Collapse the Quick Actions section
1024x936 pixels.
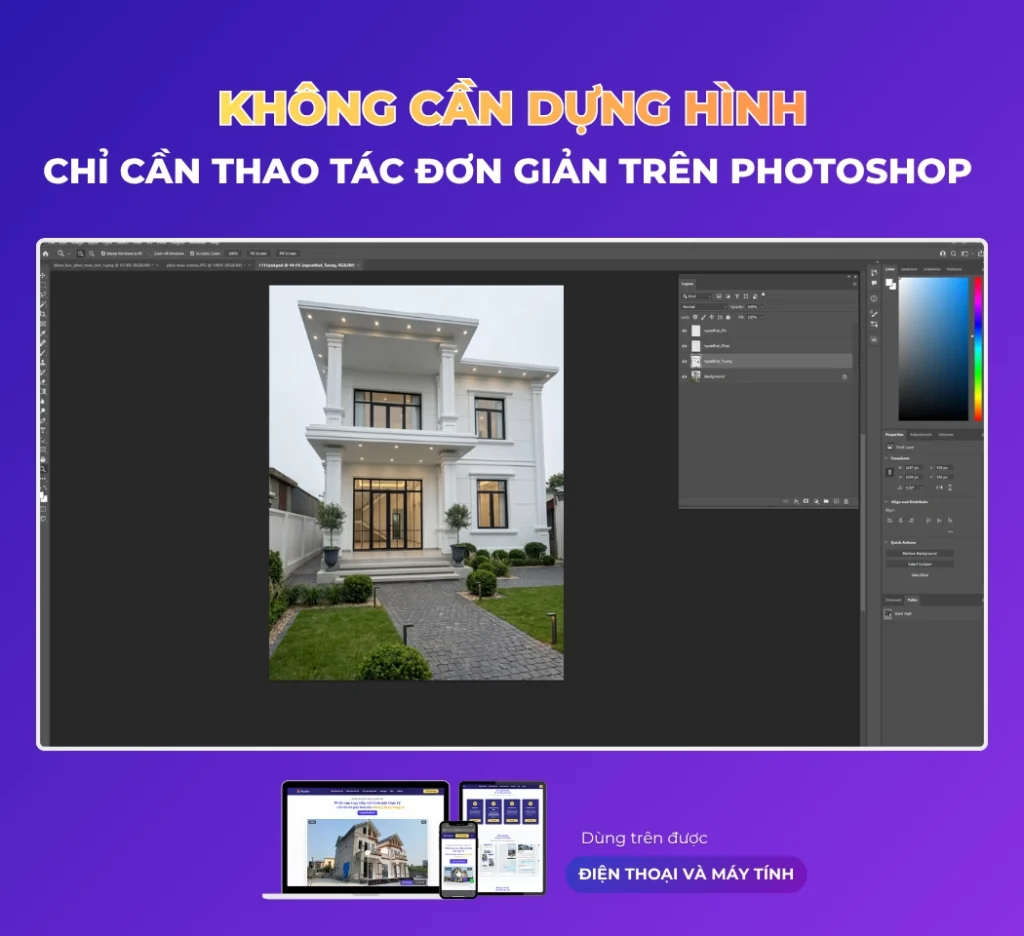(887, 541)
